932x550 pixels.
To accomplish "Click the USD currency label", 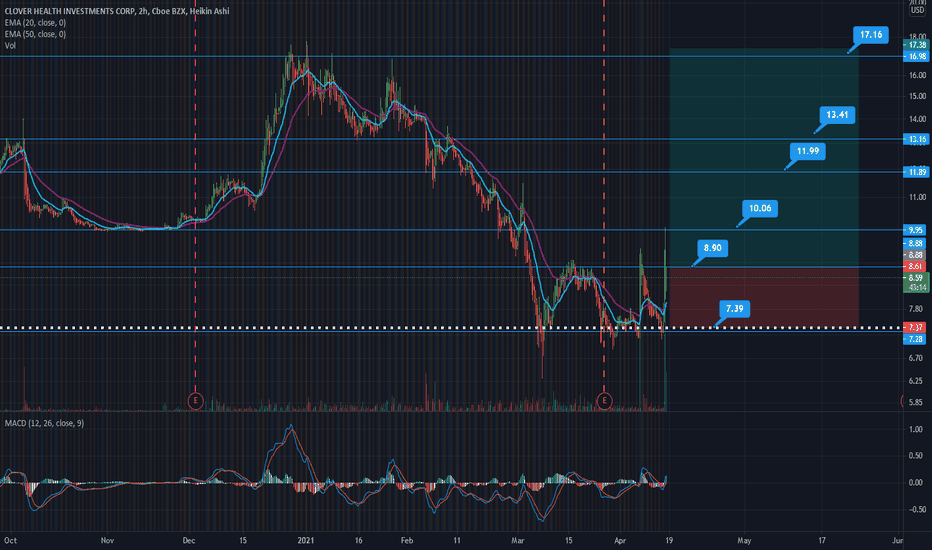I will 918,10.
